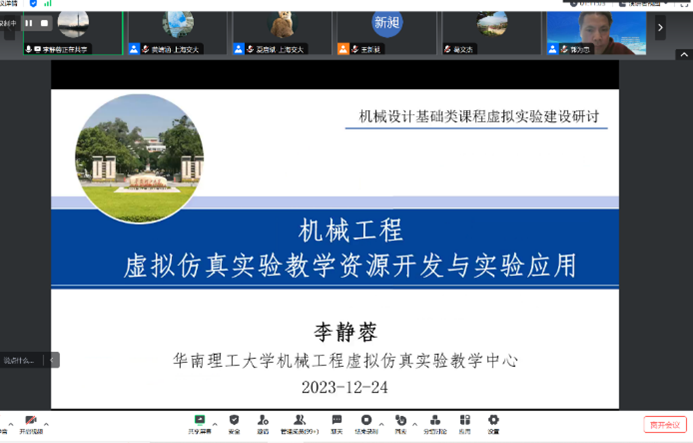Open Manage Members (管理成员) panel

298,422
